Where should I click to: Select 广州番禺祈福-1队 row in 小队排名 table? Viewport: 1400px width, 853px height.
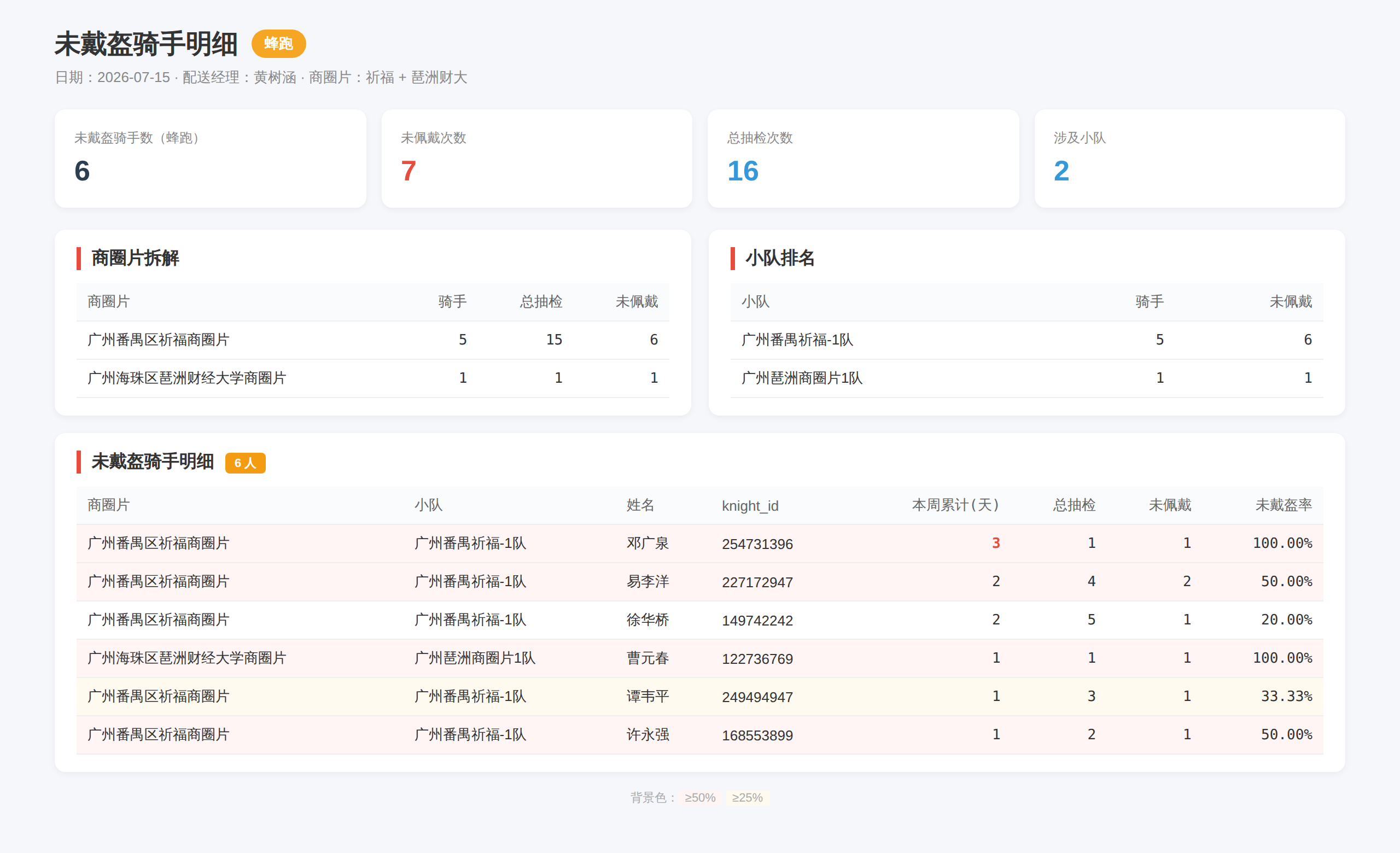click(1026, 340)
